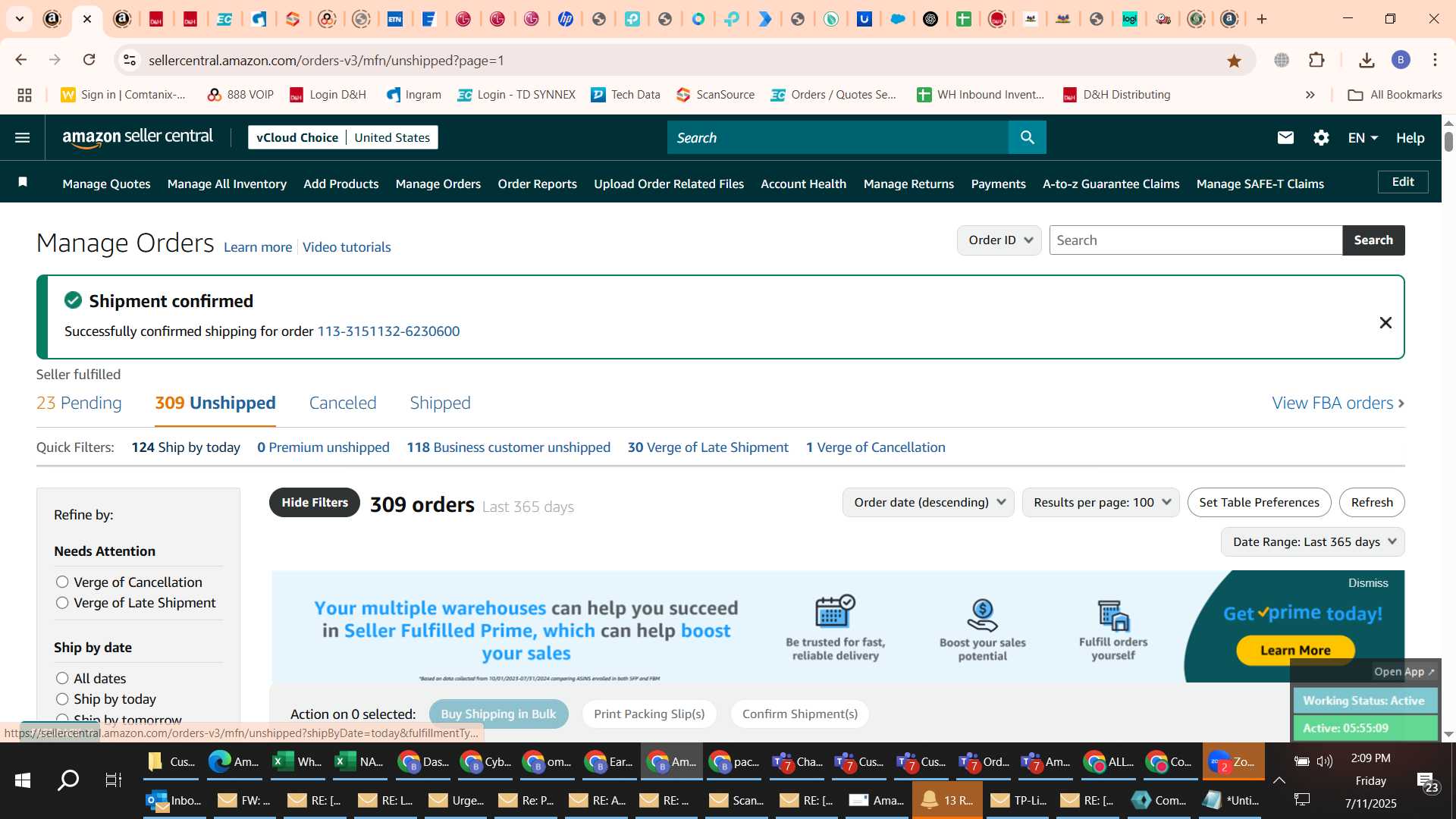Click the bookmark flag icon in navigation bar
This screenshot has height=819, width=1456.
23,182
